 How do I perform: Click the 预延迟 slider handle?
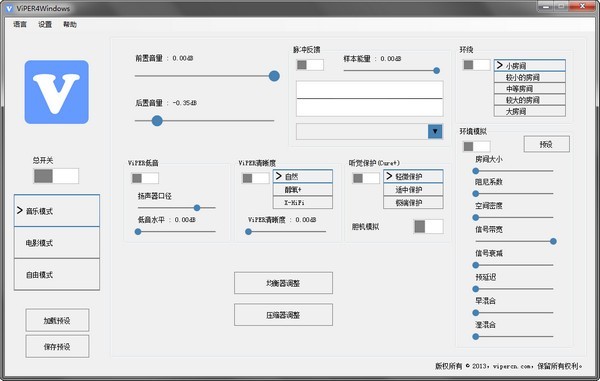[476, 289]
